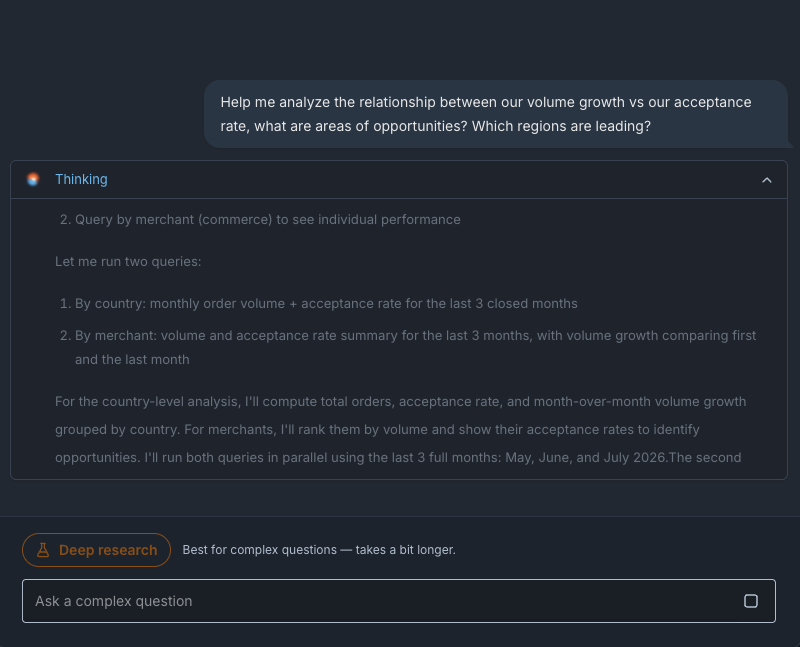Click 'Which regions are leading?' in the message

click(x=561, y=126)
